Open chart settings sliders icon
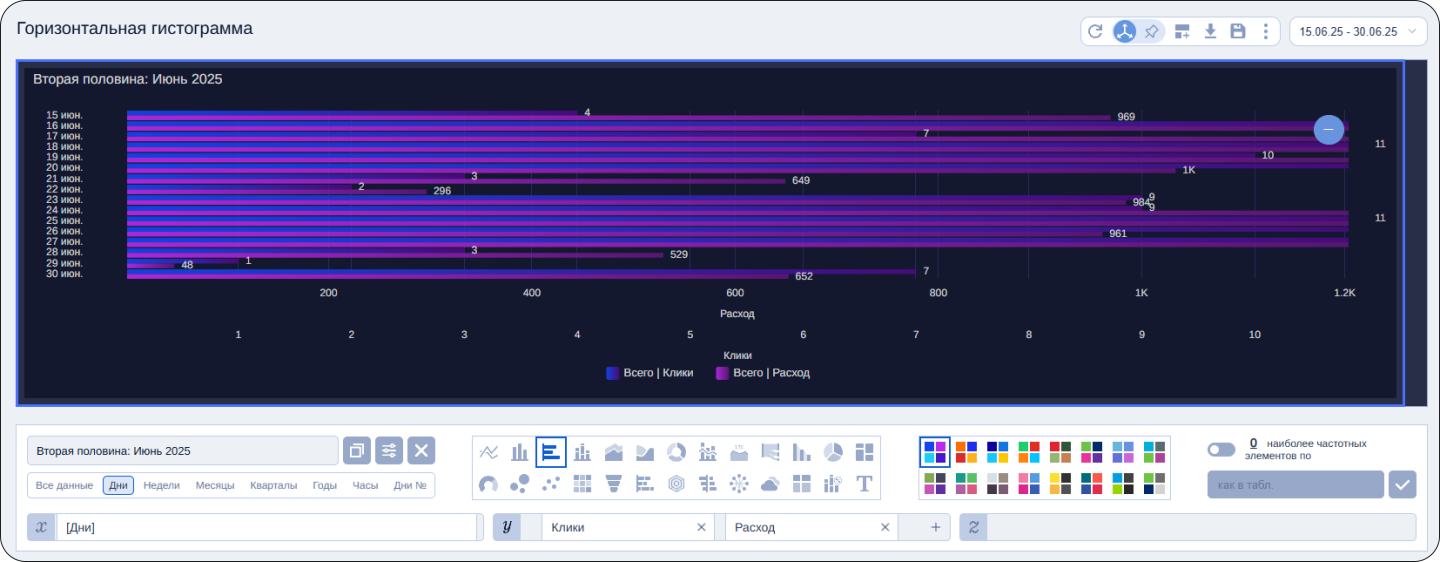 coord(389,451)
